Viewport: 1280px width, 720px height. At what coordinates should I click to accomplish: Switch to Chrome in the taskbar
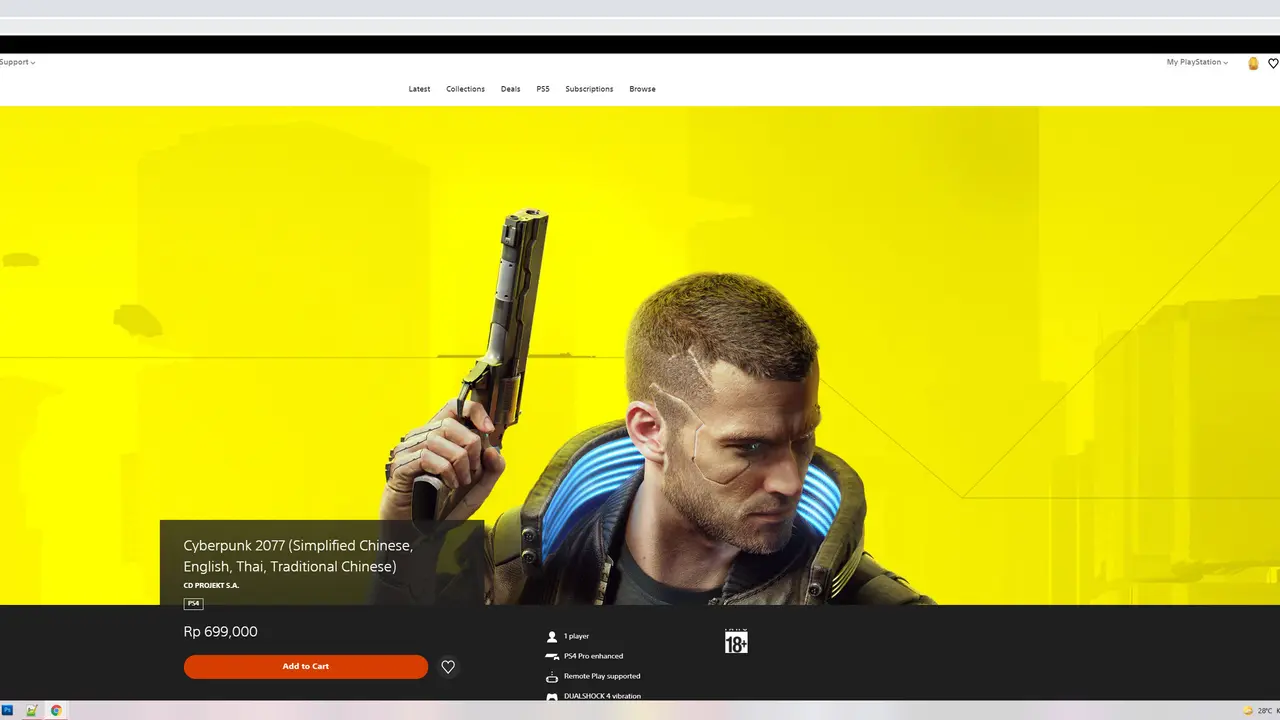[x=56, y=711]
